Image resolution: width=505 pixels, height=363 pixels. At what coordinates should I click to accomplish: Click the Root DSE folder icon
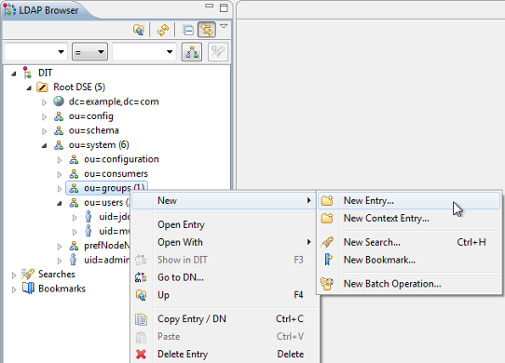click(x=42, y=87)
